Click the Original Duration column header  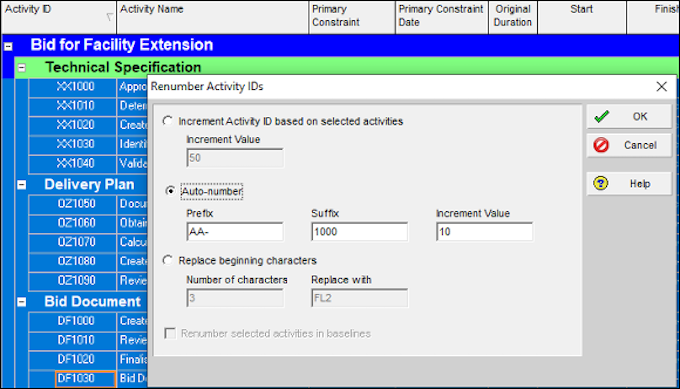513,17
